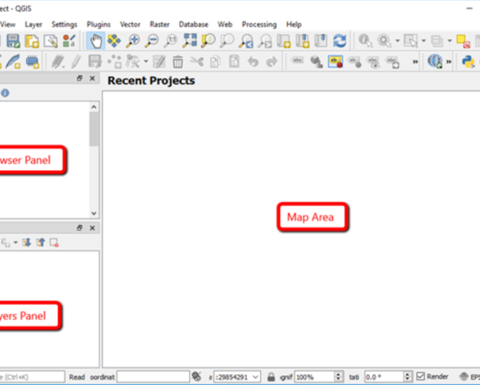Image resolution: width=480 pixels, height=385 pixels.
Task: Click Zoom Full extent icon
Action: pos(190,41)
